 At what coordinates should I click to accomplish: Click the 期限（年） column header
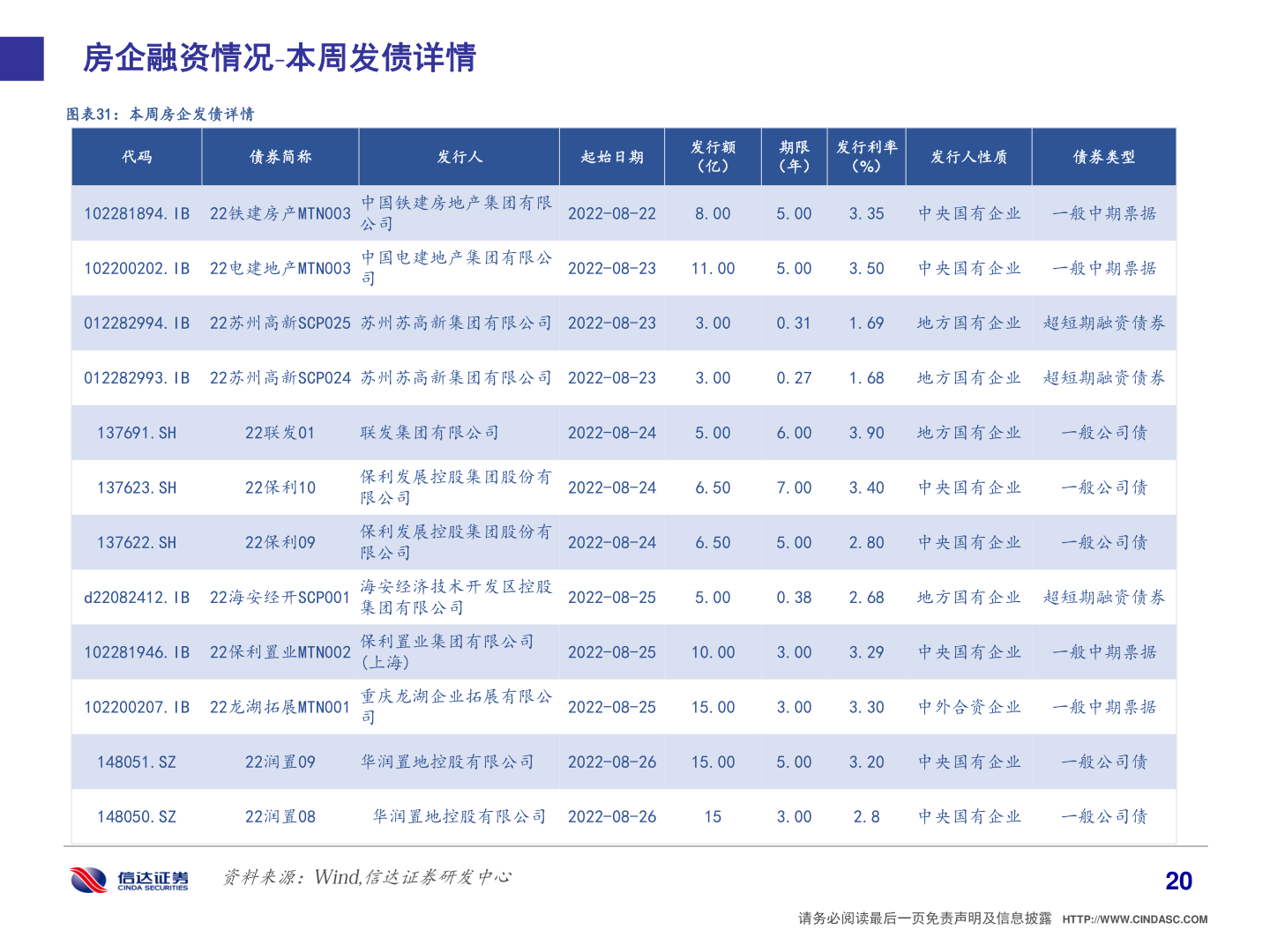794,156
